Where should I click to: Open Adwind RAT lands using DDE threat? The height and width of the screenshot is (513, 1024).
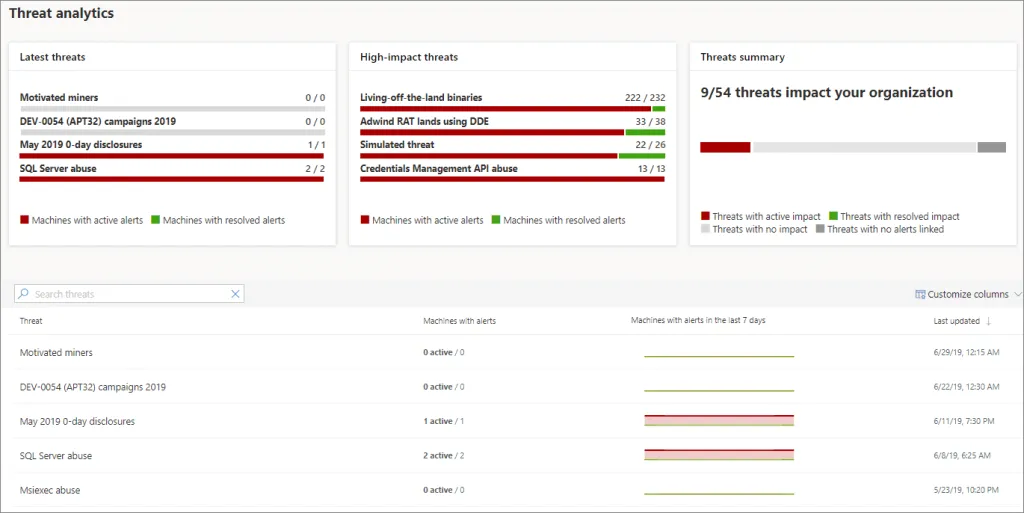(x=424, y=121)
